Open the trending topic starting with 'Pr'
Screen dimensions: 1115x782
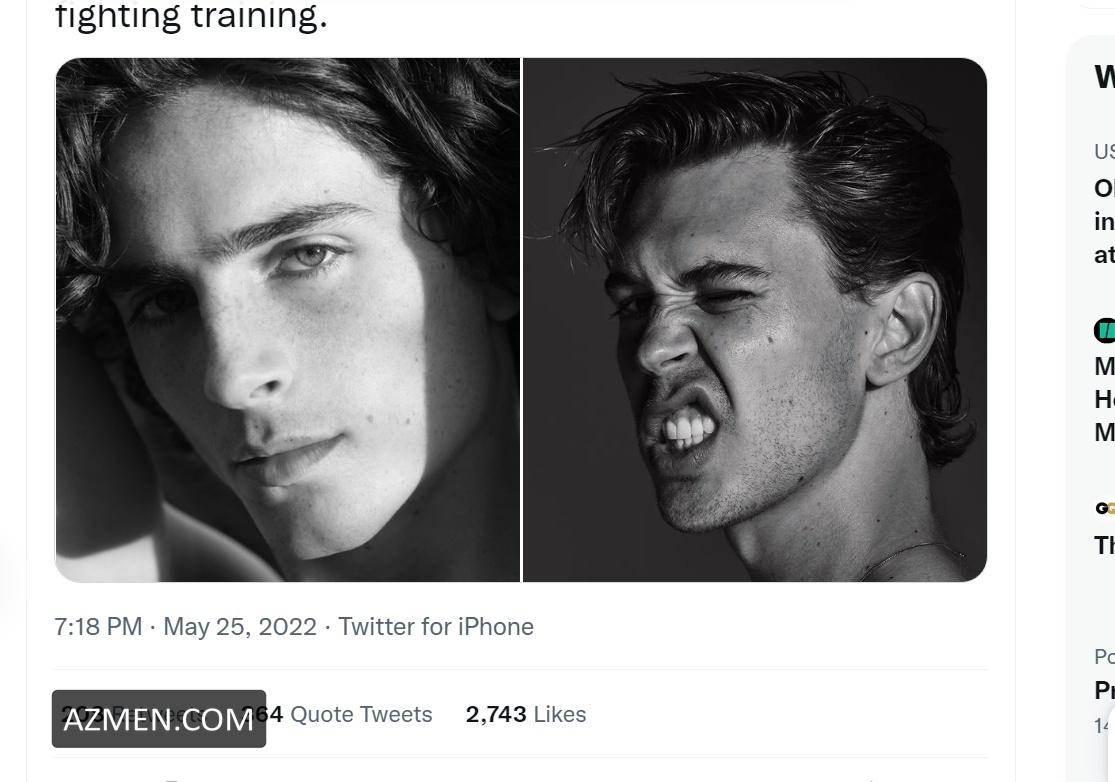1104,690
